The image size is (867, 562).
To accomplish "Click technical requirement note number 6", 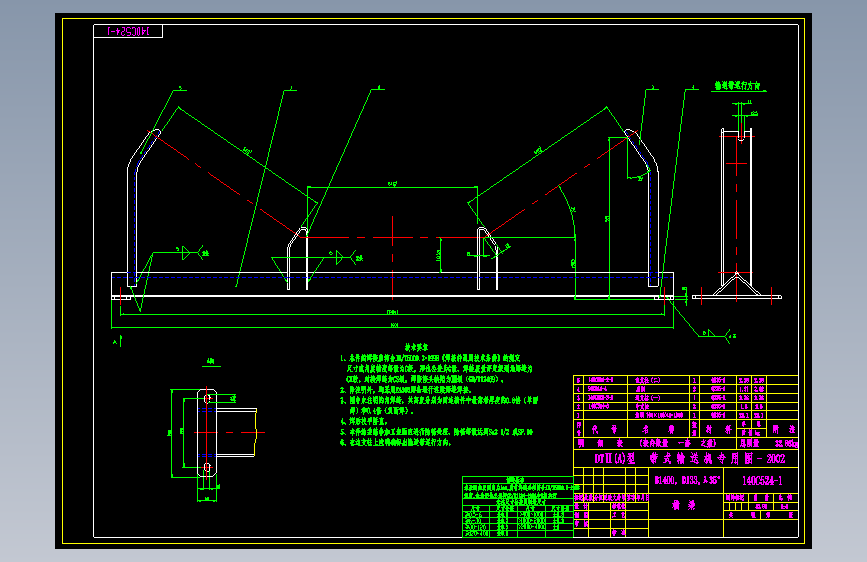I will click(x=396, y=443).
